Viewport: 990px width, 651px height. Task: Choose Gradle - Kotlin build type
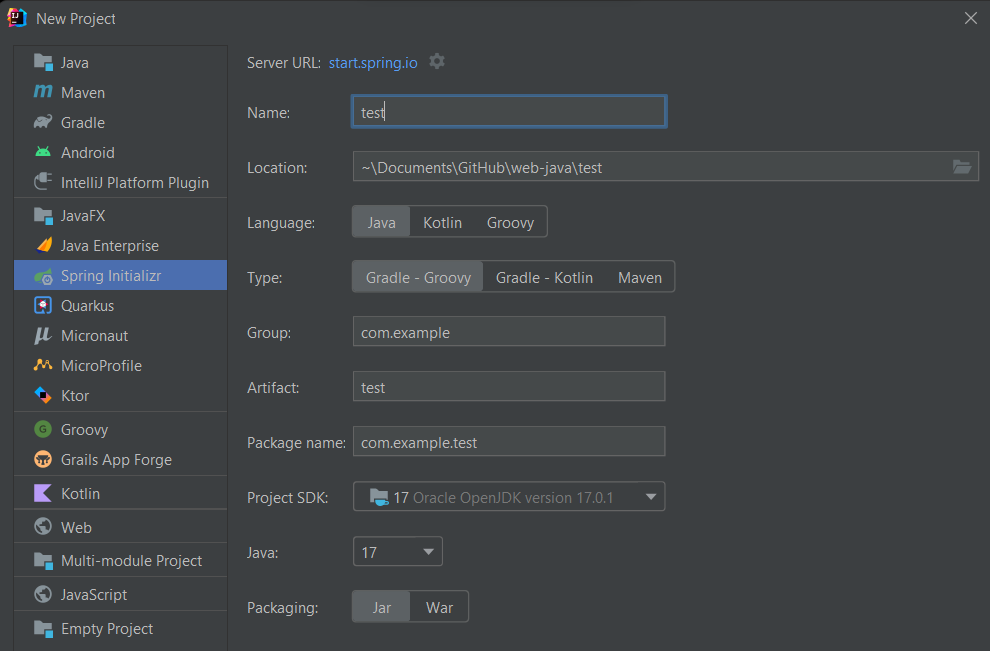tap(544, 277)
